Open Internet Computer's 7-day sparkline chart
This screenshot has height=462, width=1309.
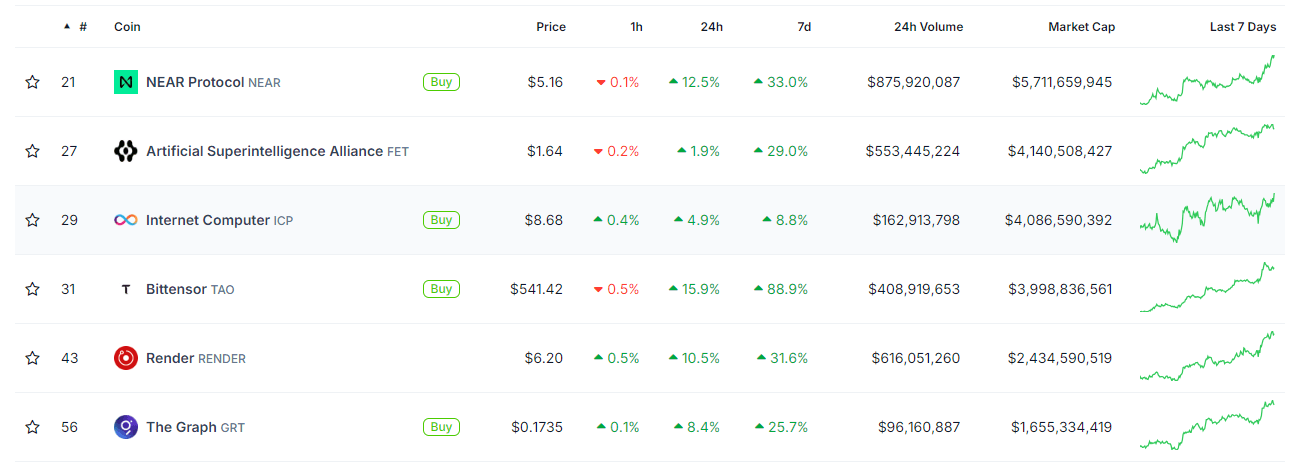1207,218
